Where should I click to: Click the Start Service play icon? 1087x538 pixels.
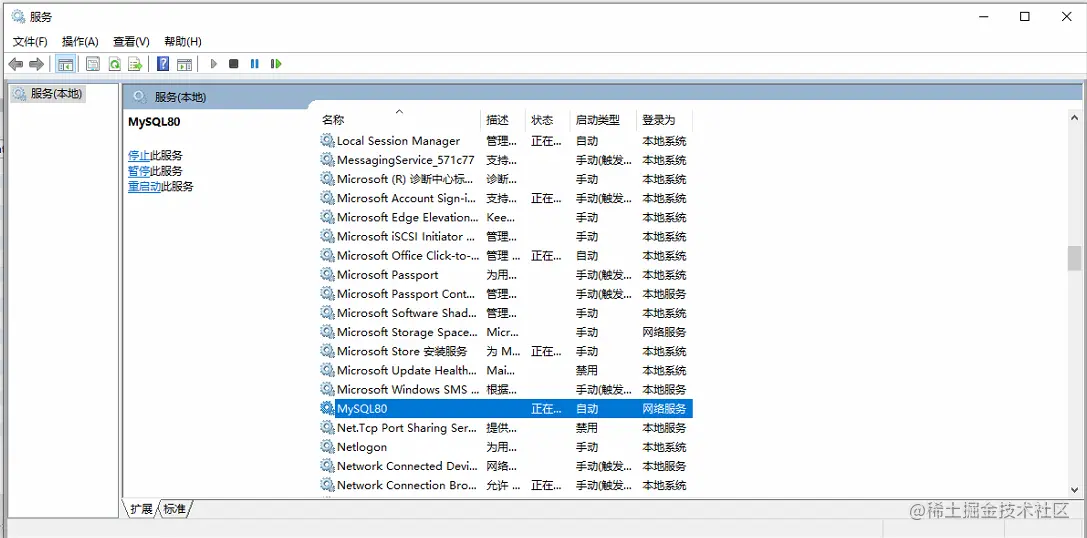(x=214, y=64)
